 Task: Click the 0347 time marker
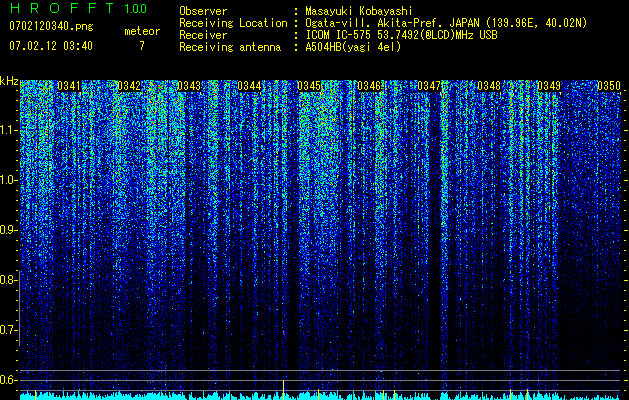429,86
